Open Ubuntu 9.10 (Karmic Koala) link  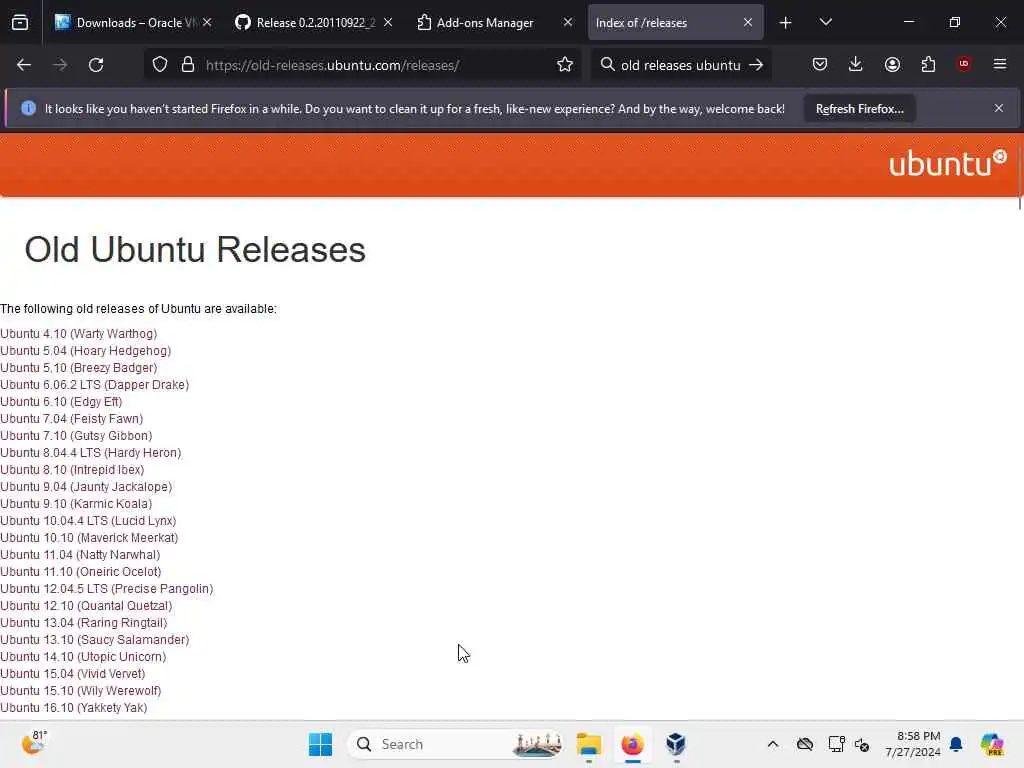76,504
